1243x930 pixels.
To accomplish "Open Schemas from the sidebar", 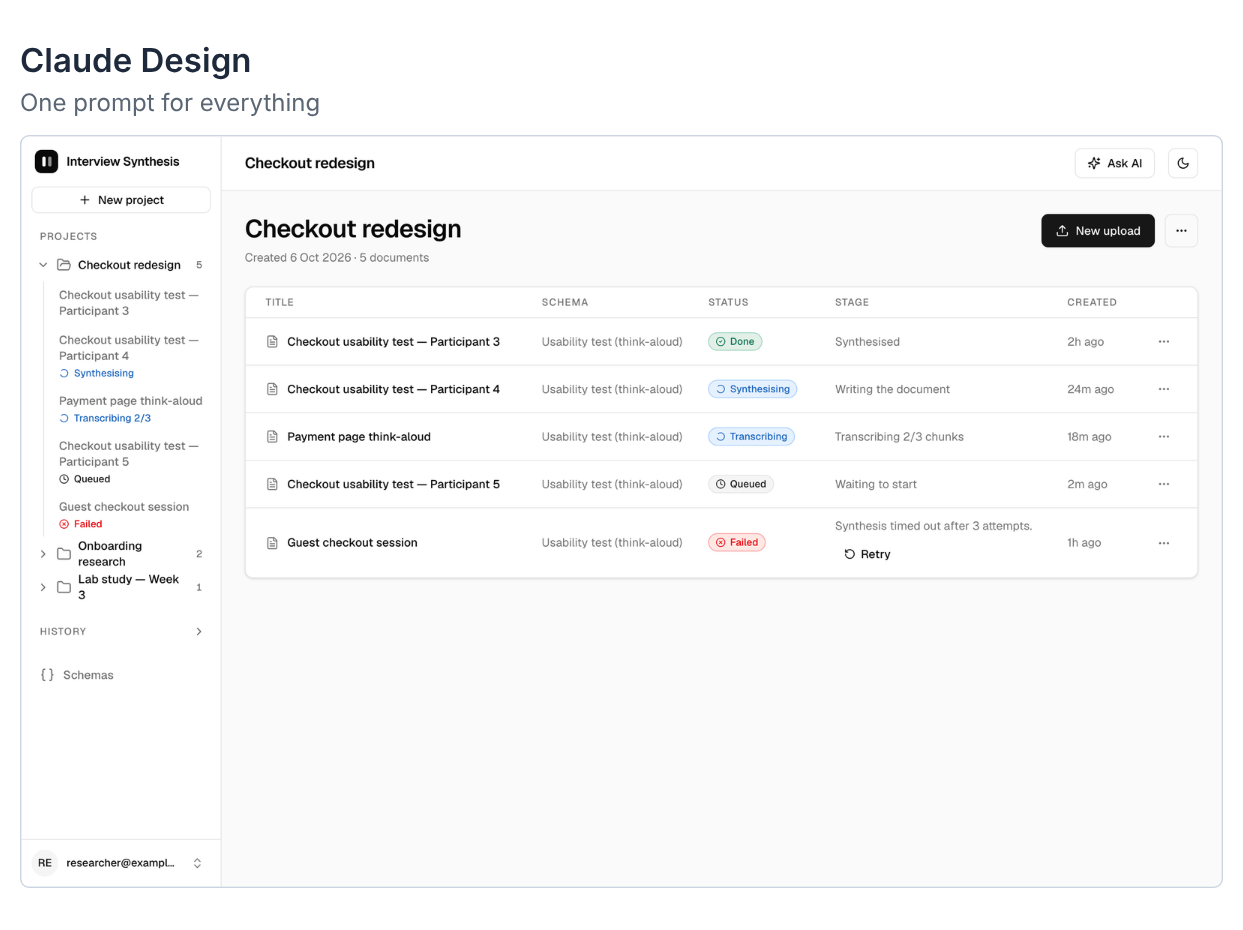I will [x=121, y=675].
